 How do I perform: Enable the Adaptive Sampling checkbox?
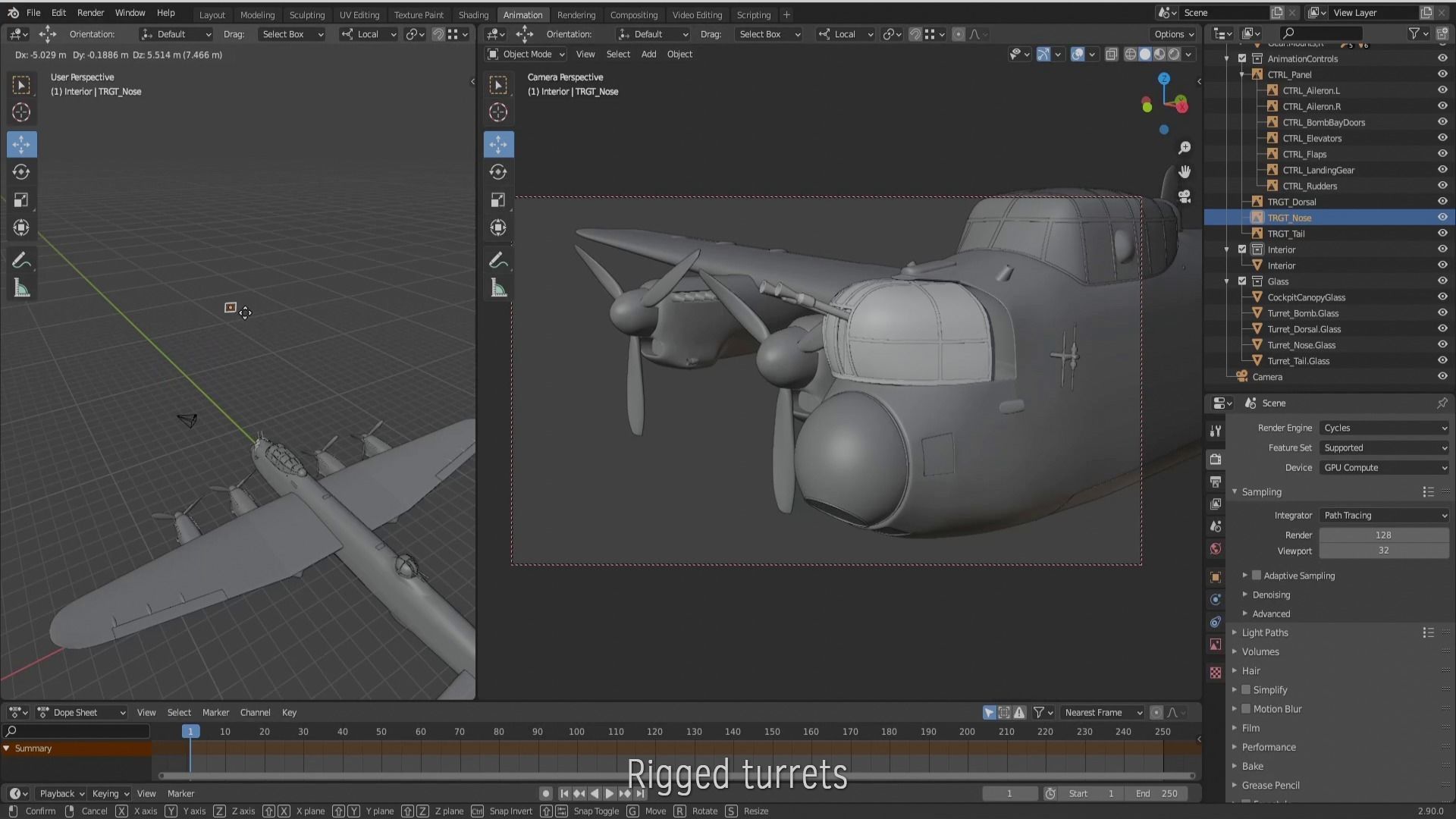pyautogui.click(x=1257, y=576)
